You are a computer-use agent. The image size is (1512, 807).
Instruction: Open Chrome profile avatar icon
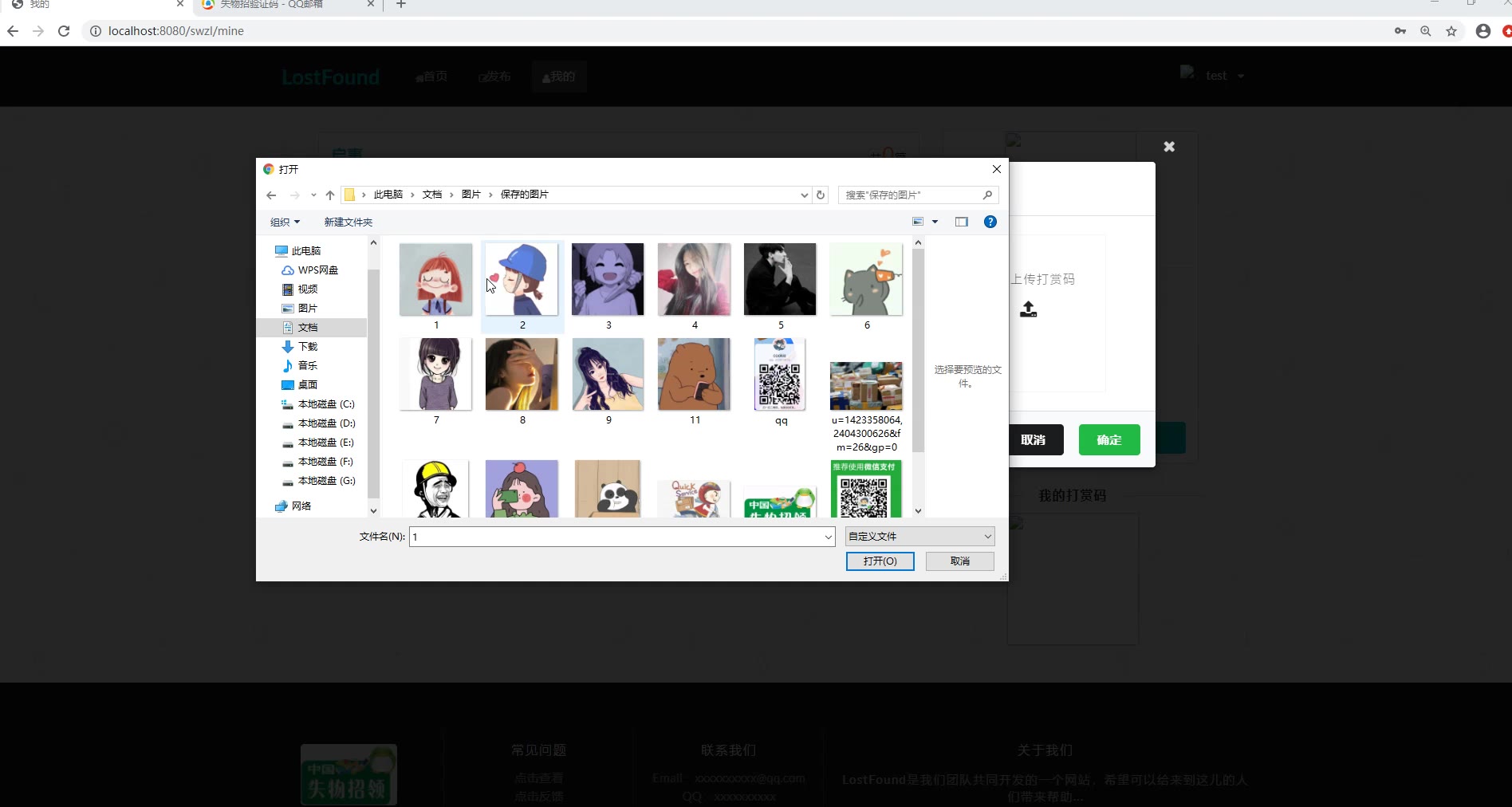click(x=1483, y=31)
